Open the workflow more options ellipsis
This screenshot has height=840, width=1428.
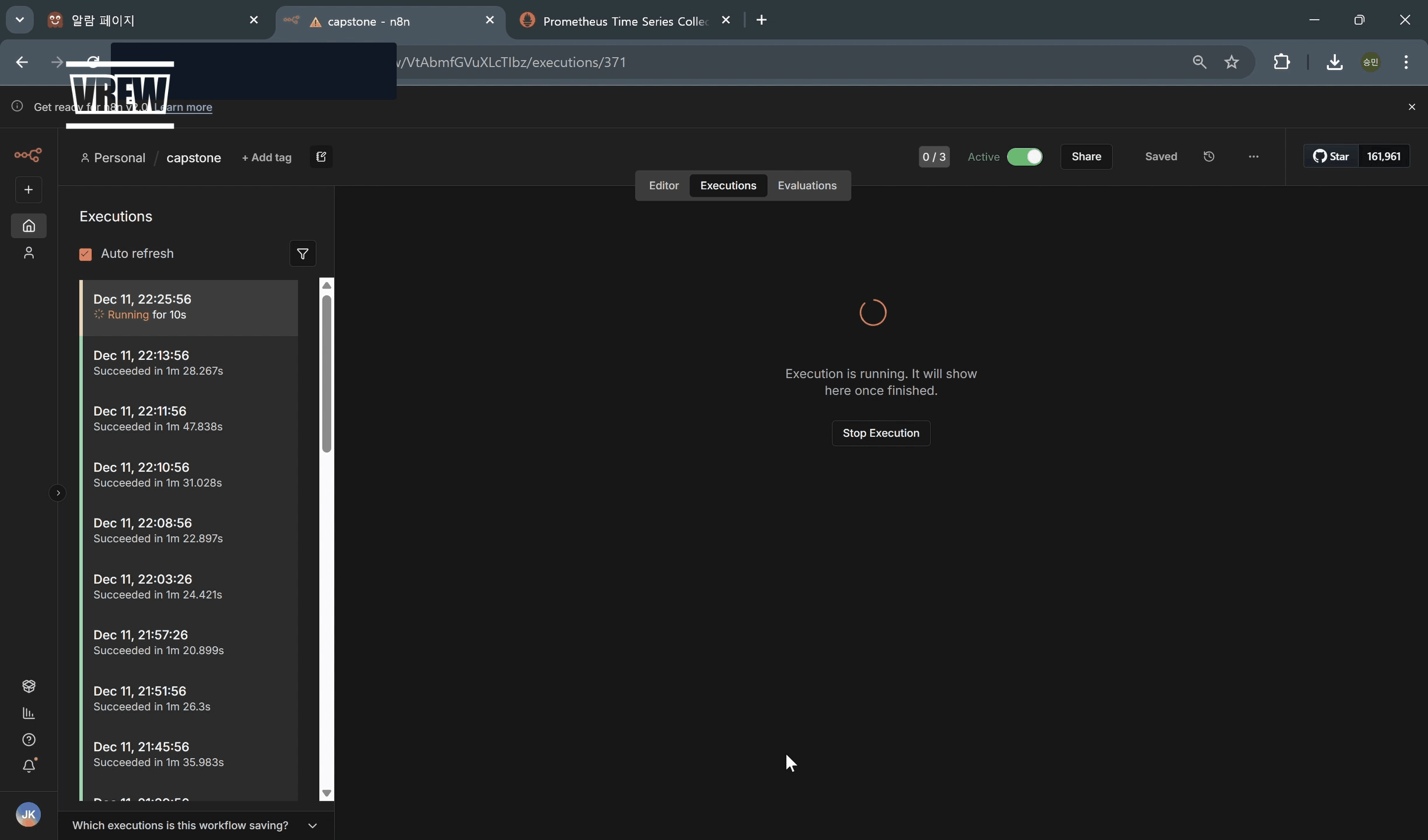coord(1254,156)
